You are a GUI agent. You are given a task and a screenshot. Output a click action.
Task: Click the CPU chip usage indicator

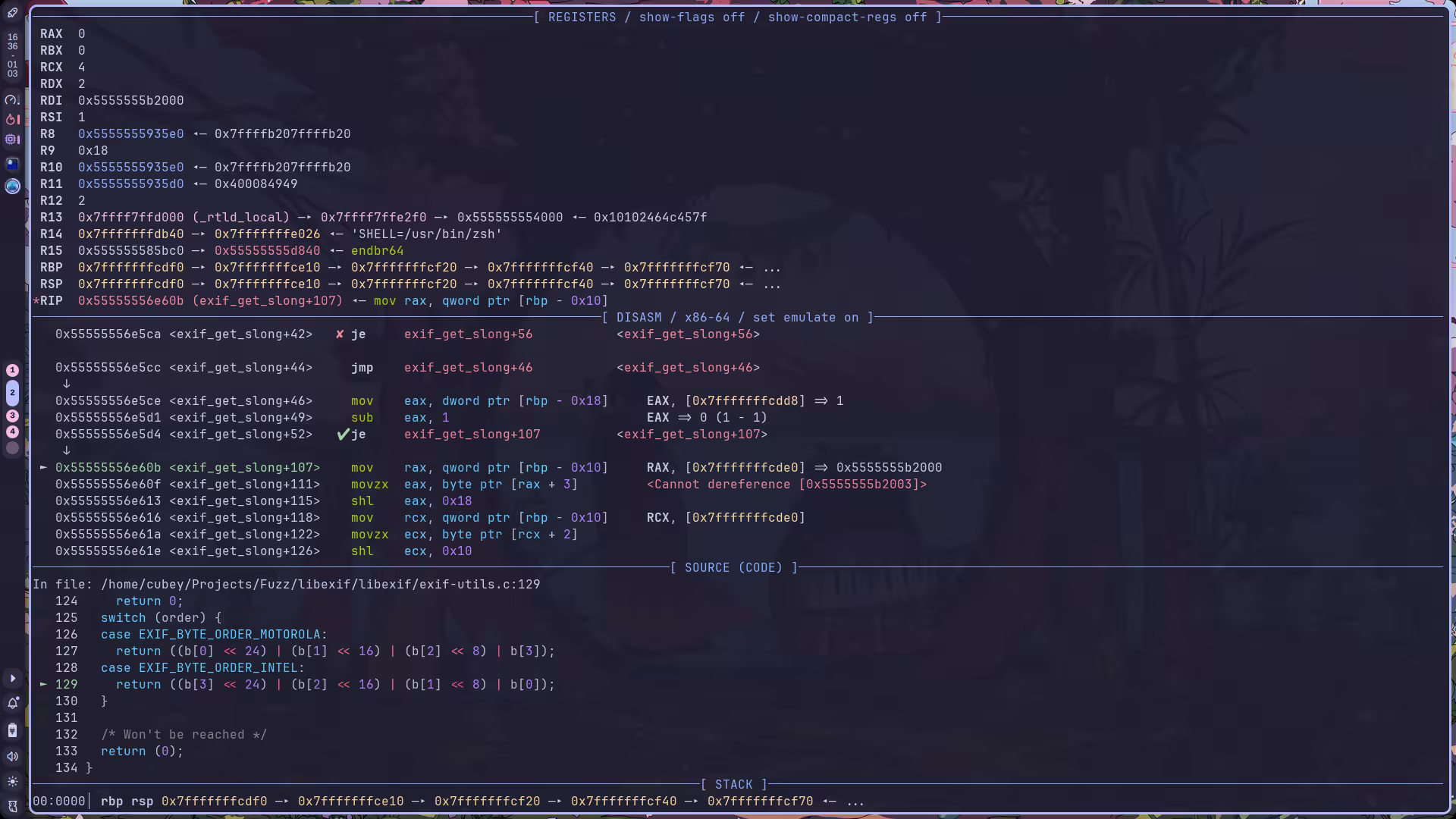12,140
